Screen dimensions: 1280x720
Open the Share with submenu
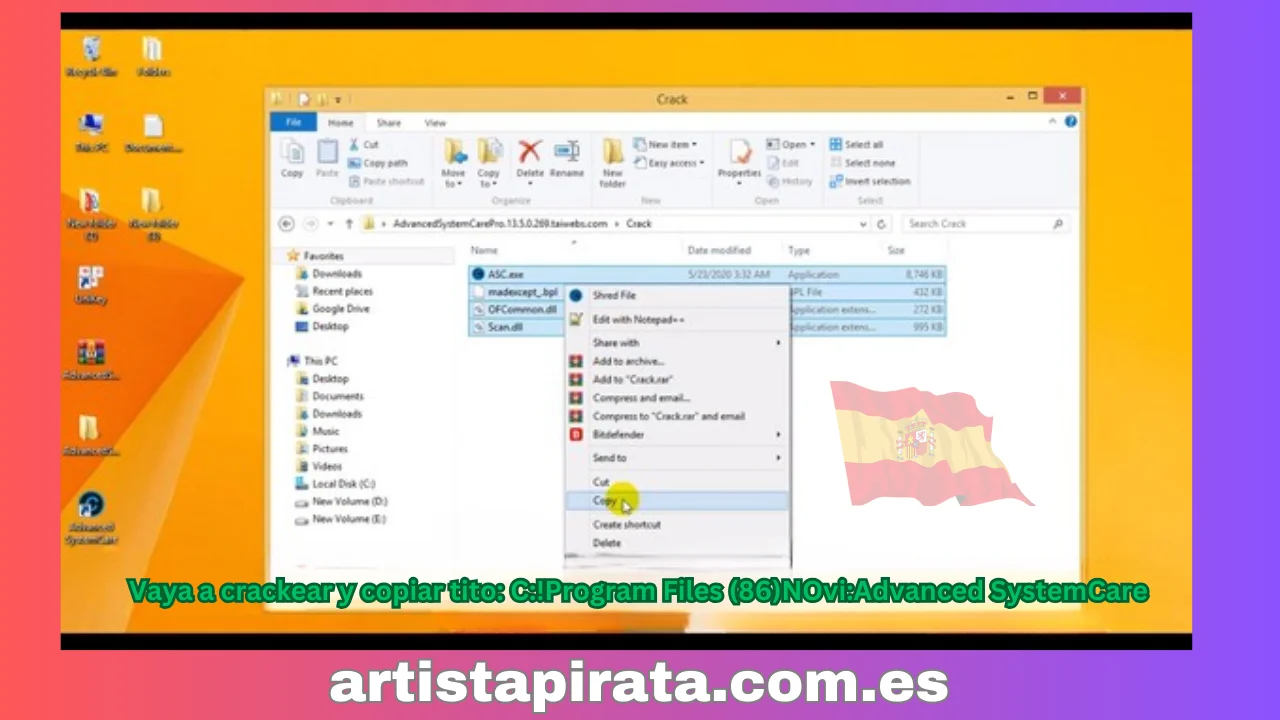click(677, 343)
